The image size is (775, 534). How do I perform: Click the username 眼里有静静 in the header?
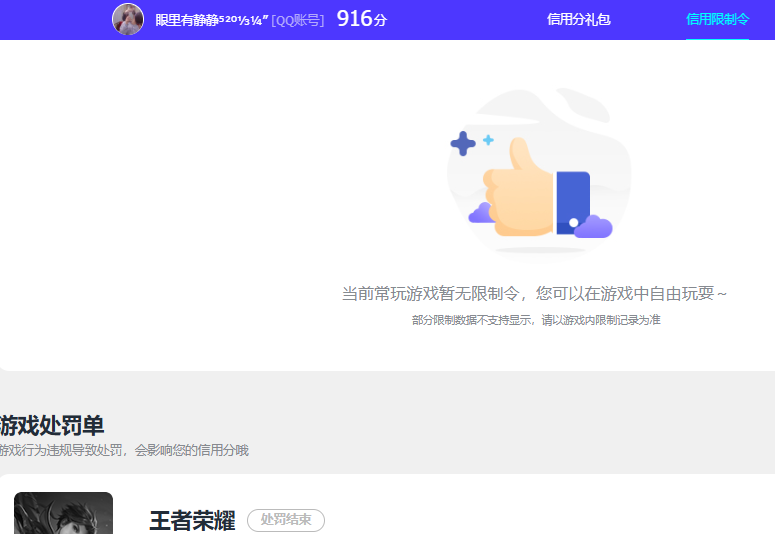click(x=212, y=20)
